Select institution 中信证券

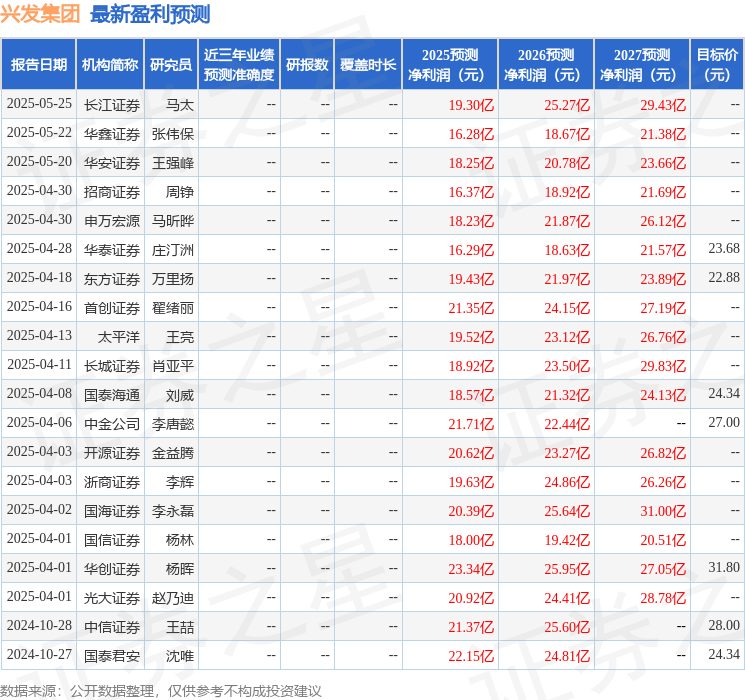point(112,627)
